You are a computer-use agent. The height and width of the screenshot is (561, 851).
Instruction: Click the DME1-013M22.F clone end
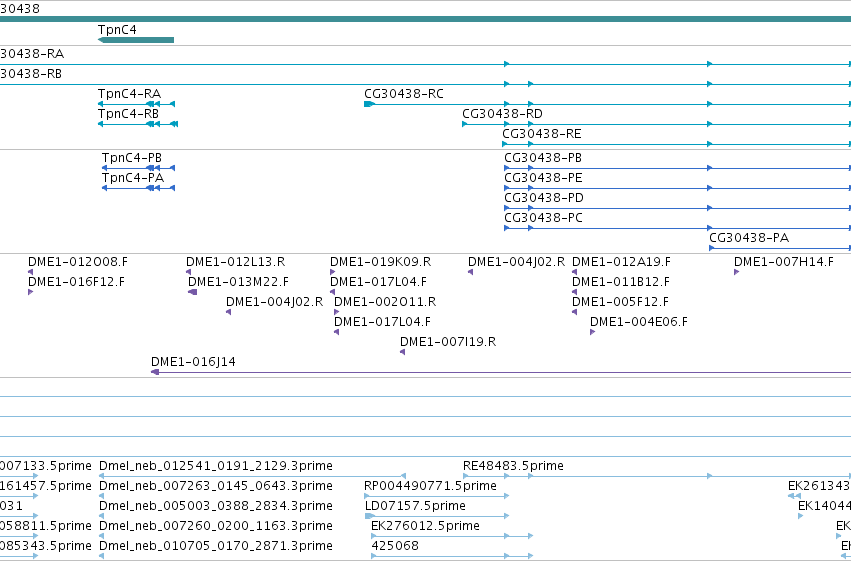click(192, 292)
